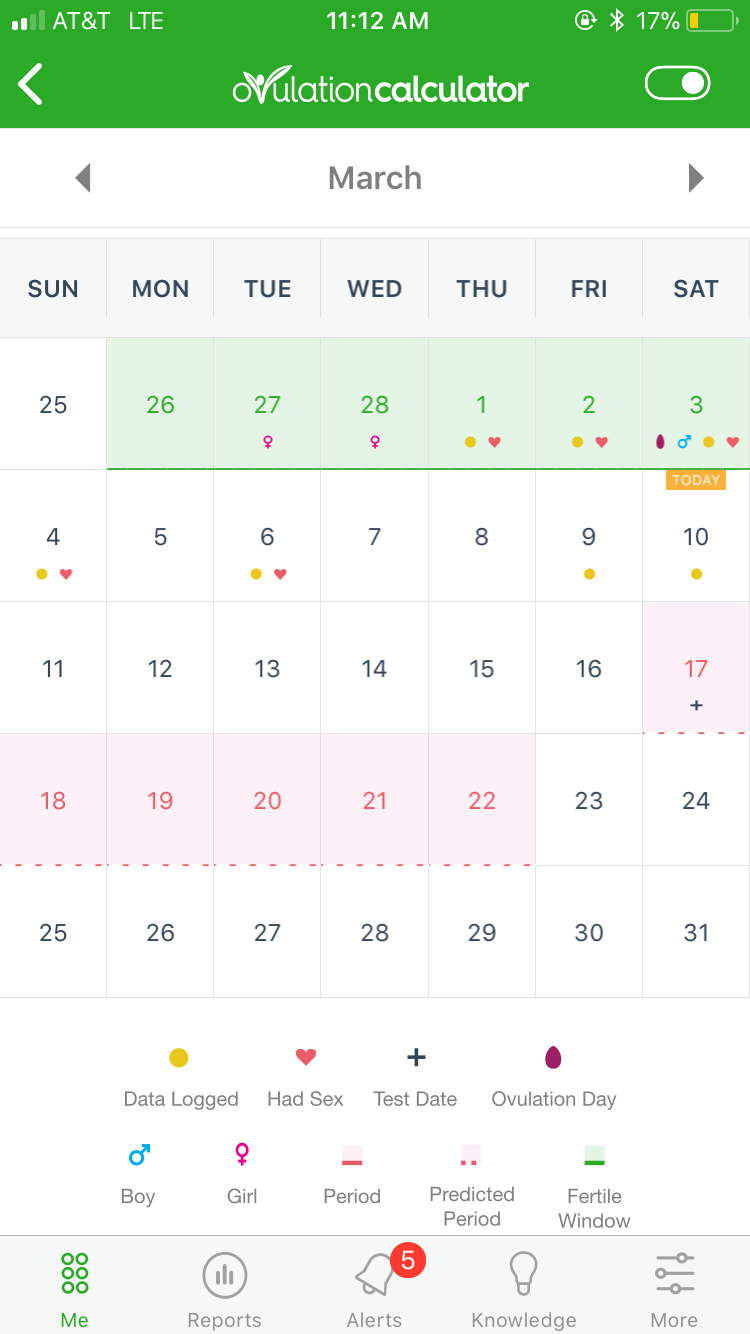The image size is (750, 1334).
Task: Select today's date, March 10
Action: pos(696,536)
